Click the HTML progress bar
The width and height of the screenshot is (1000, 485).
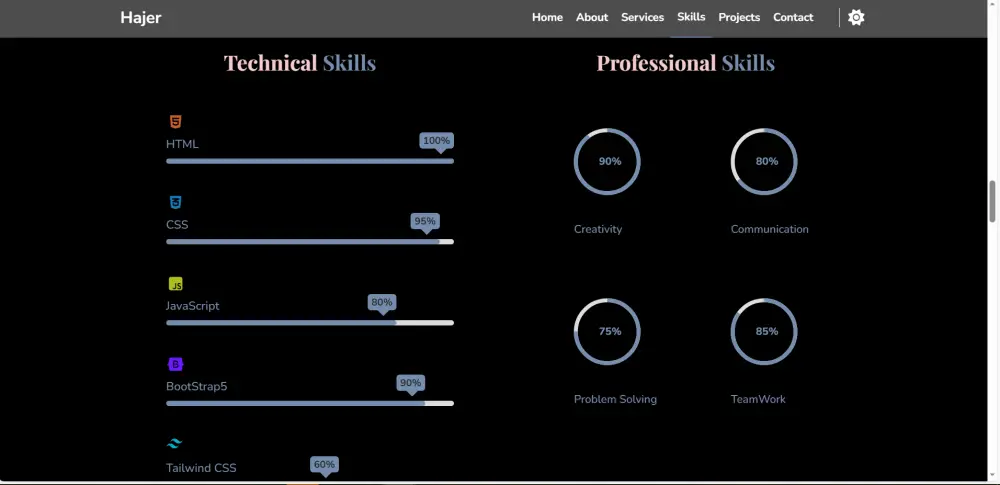click(310, 161)
